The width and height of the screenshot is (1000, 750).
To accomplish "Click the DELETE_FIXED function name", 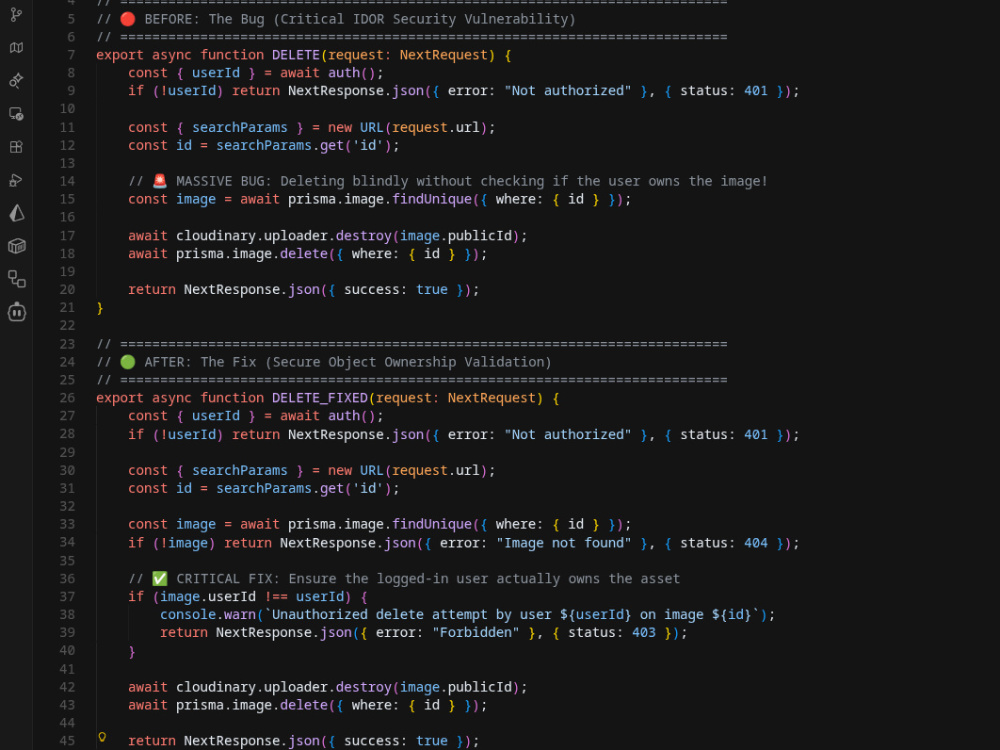I will coord(320,398).
